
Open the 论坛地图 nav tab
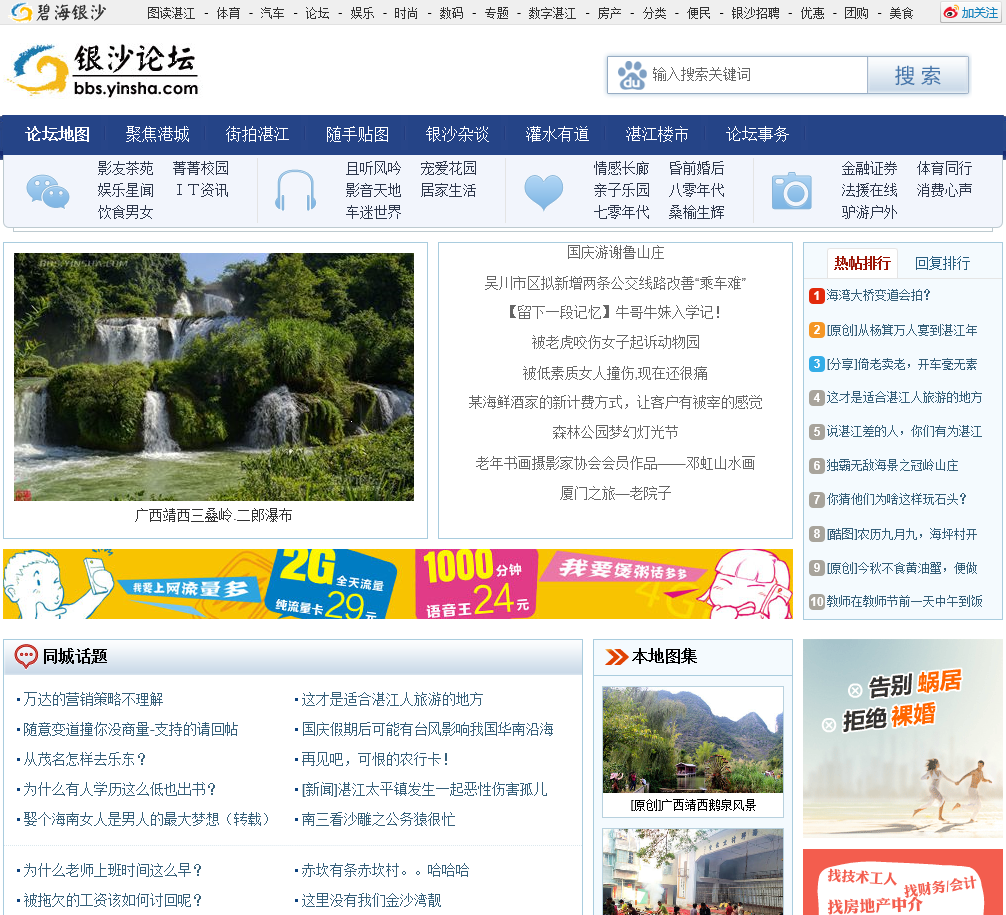point(57,134)
